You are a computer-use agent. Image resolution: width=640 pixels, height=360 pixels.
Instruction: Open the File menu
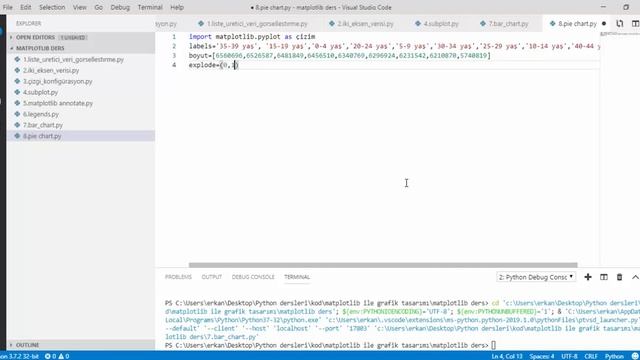pyautogui.click(x=7, y=7)
